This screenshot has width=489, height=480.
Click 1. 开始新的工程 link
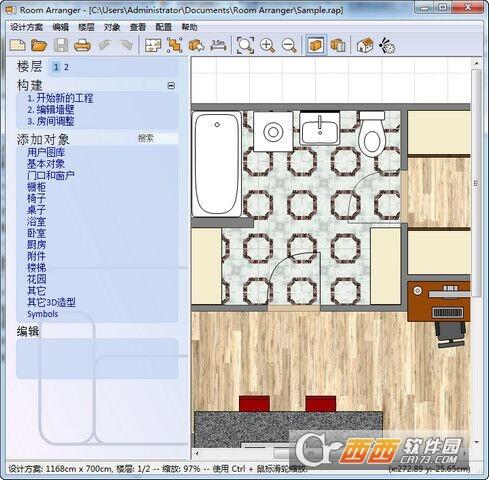click(x=60, y=98)
